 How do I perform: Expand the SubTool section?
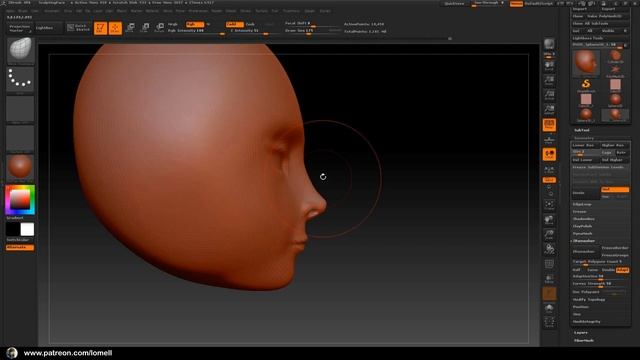click(x=582, y=130)
